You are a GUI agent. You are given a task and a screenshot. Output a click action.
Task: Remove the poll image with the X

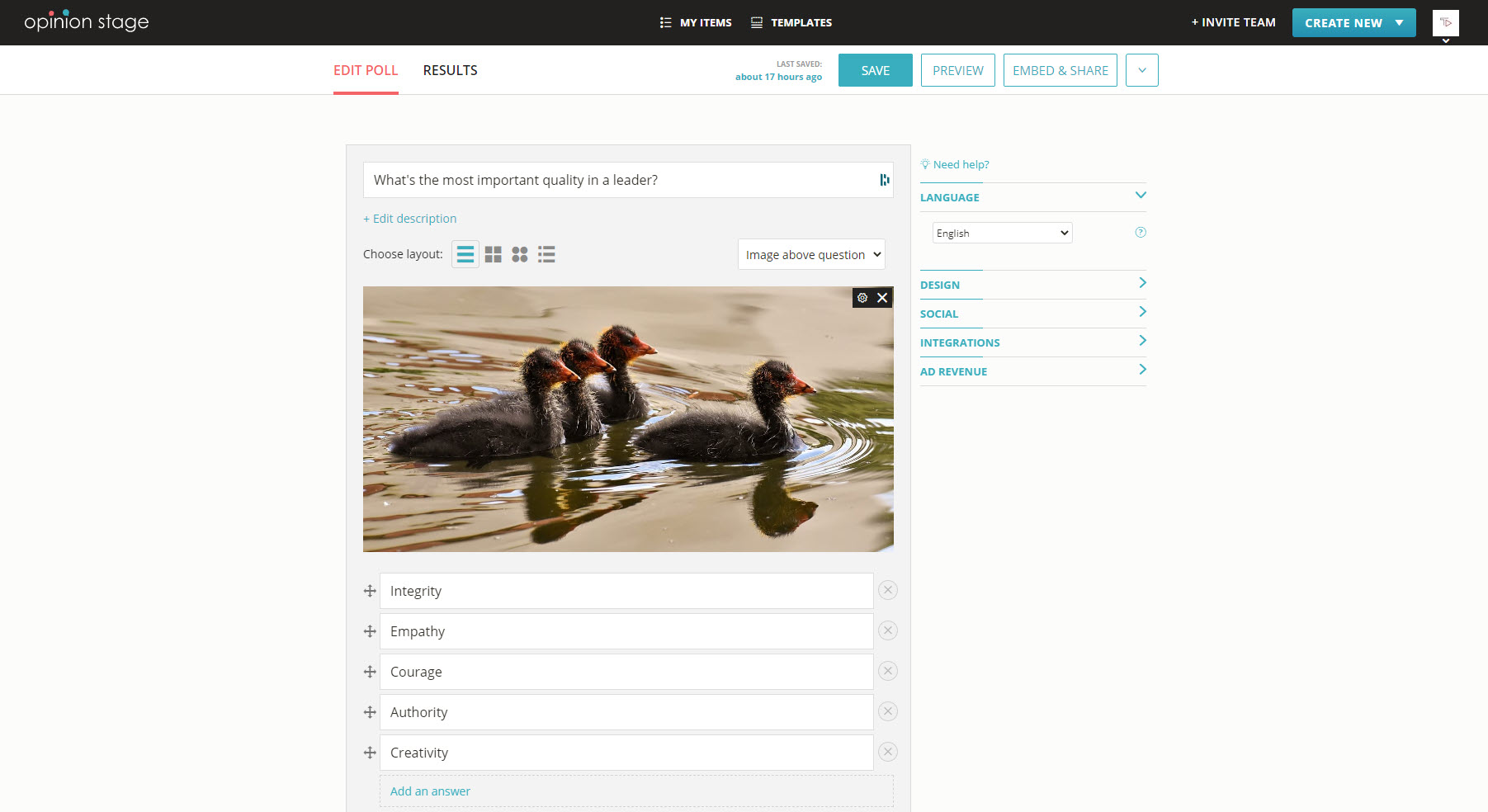pos(882,298)
